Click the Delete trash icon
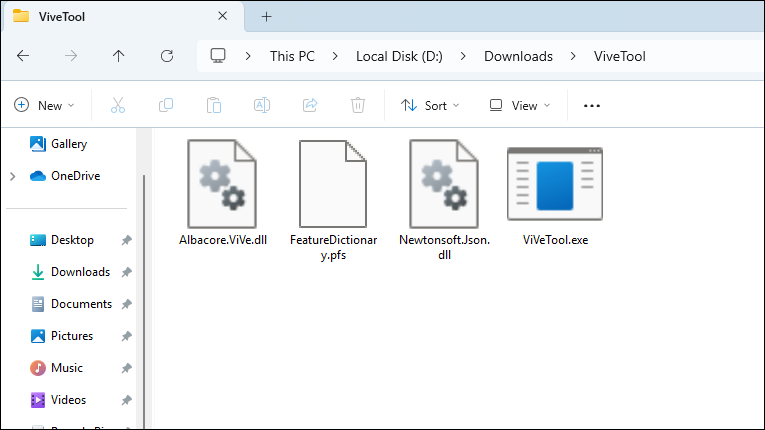 [x=358, y=105]
